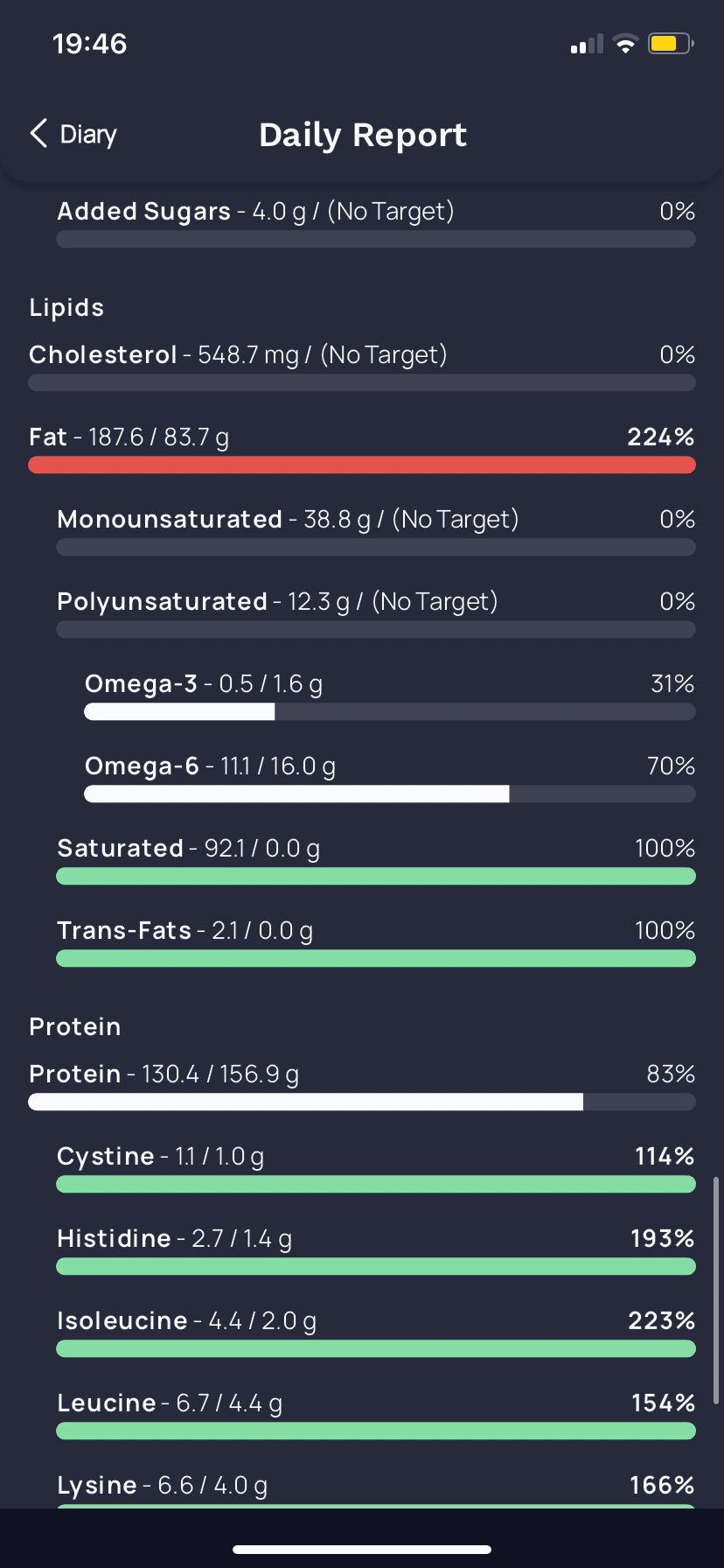Image resolution: width=724 pixels, height=1568 pixels.
Task: Tap the cellular signal bars icon
Action: tap(587, 45)
